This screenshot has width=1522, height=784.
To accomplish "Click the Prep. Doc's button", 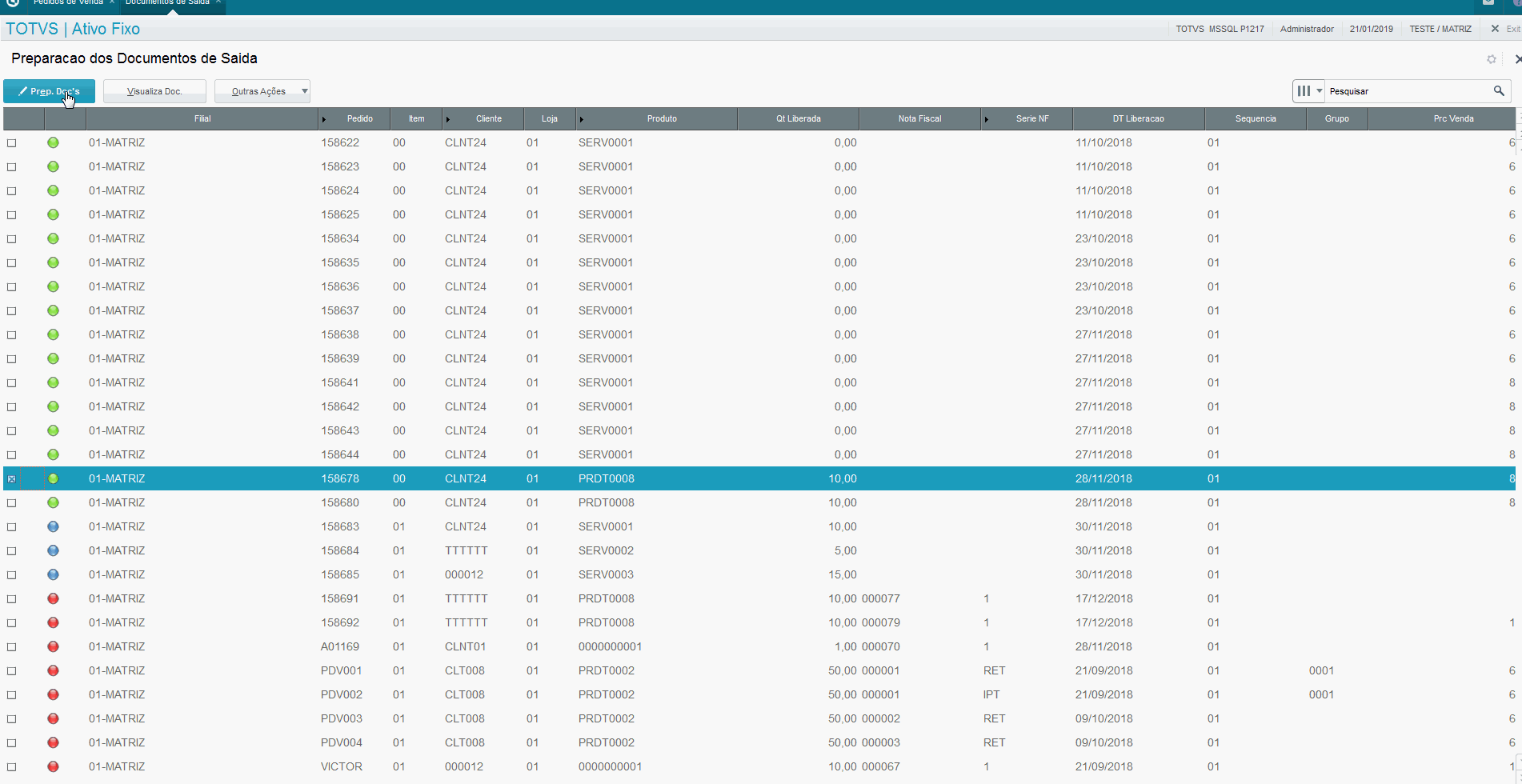I will pyautogui.click(x=49, y=91).
